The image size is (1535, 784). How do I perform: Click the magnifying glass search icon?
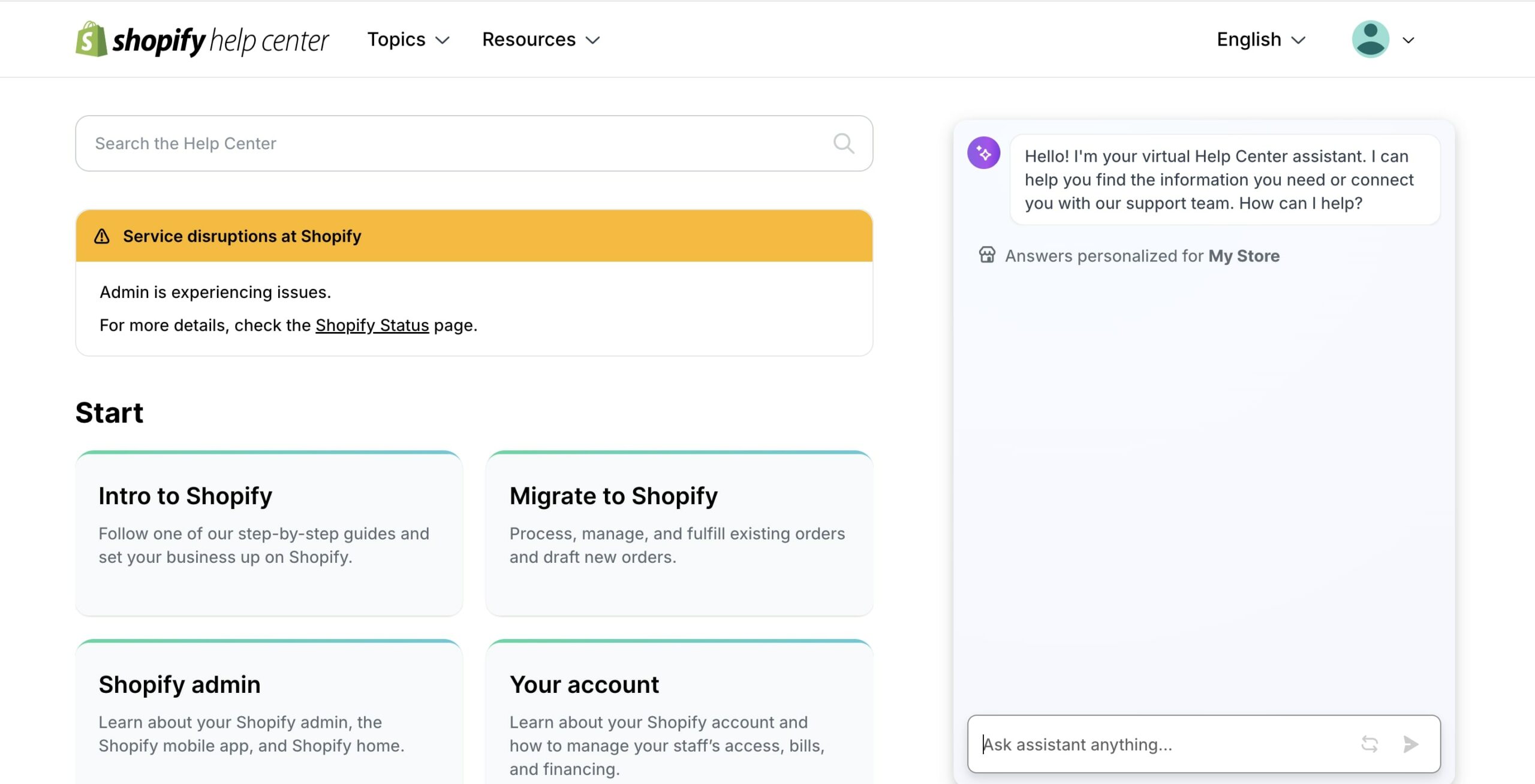[844, 143]
